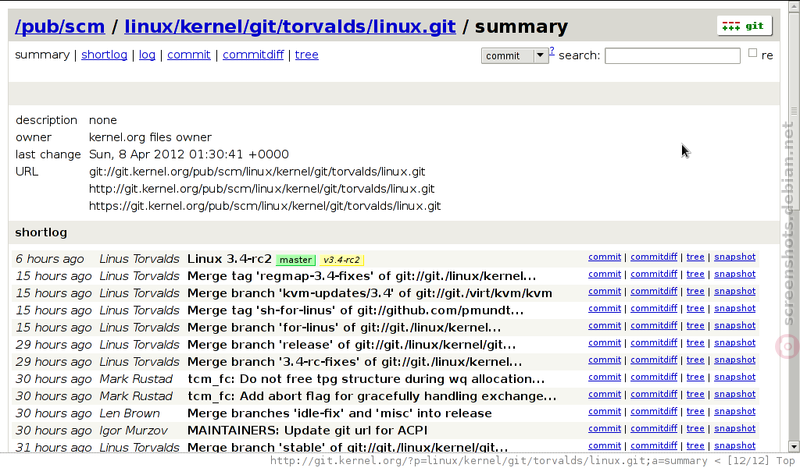Open "Merge branch 'release'" commit title

352,345
